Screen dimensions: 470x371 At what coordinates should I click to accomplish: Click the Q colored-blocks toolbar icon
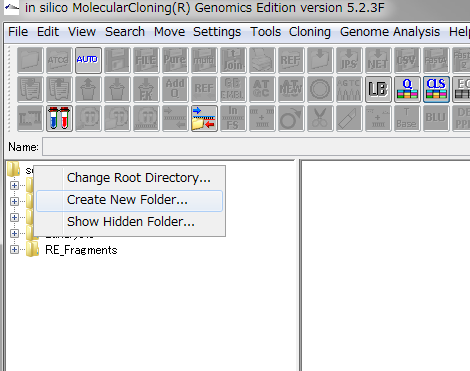point(407,89)
